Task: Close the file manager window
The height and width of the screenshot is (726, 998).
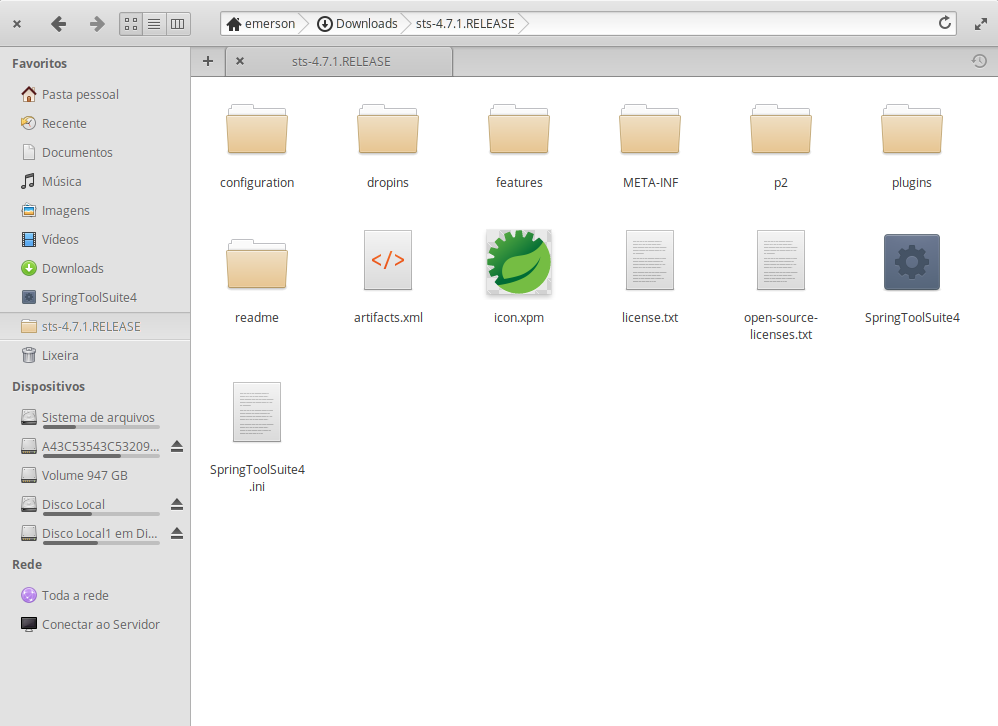Action: tap(17, 24)
